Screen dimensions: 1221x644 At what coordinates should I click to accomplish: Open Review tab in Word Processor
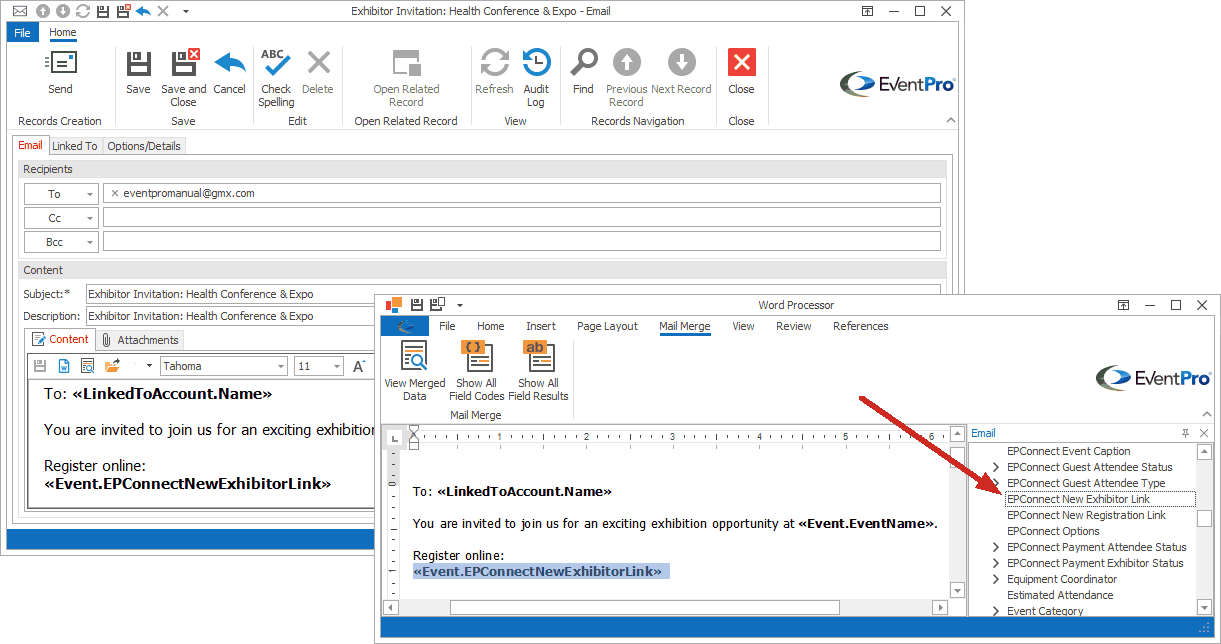(794, 326)
